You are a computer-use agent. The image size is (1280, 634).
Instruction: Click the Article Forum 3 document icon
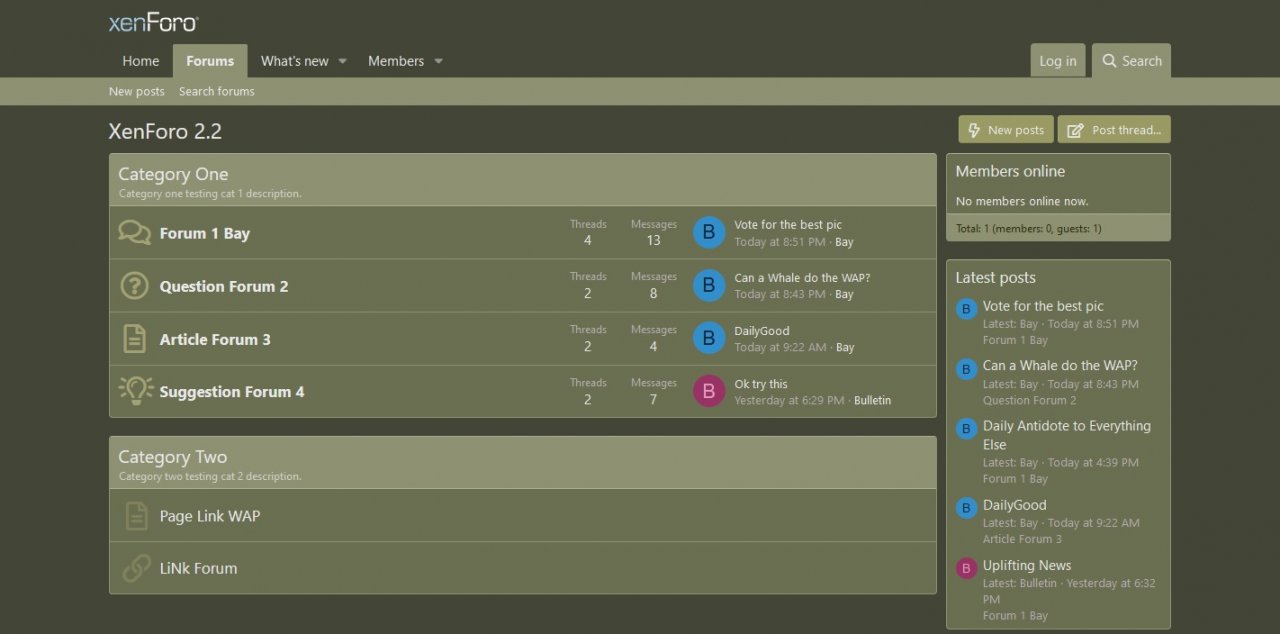point(135,339)
